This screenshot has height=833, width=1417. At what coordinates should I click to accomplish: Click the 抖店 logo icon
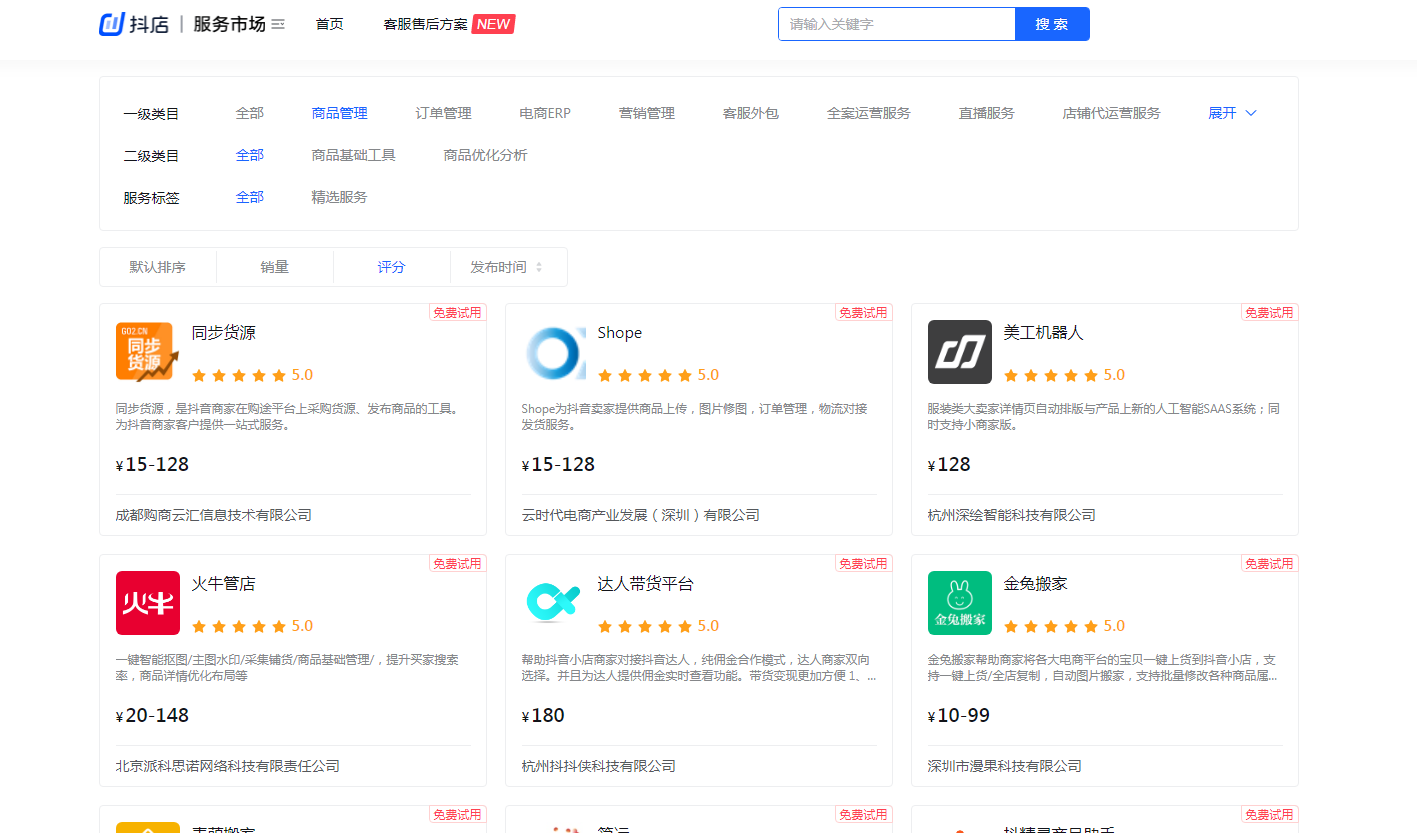(111, 24)
